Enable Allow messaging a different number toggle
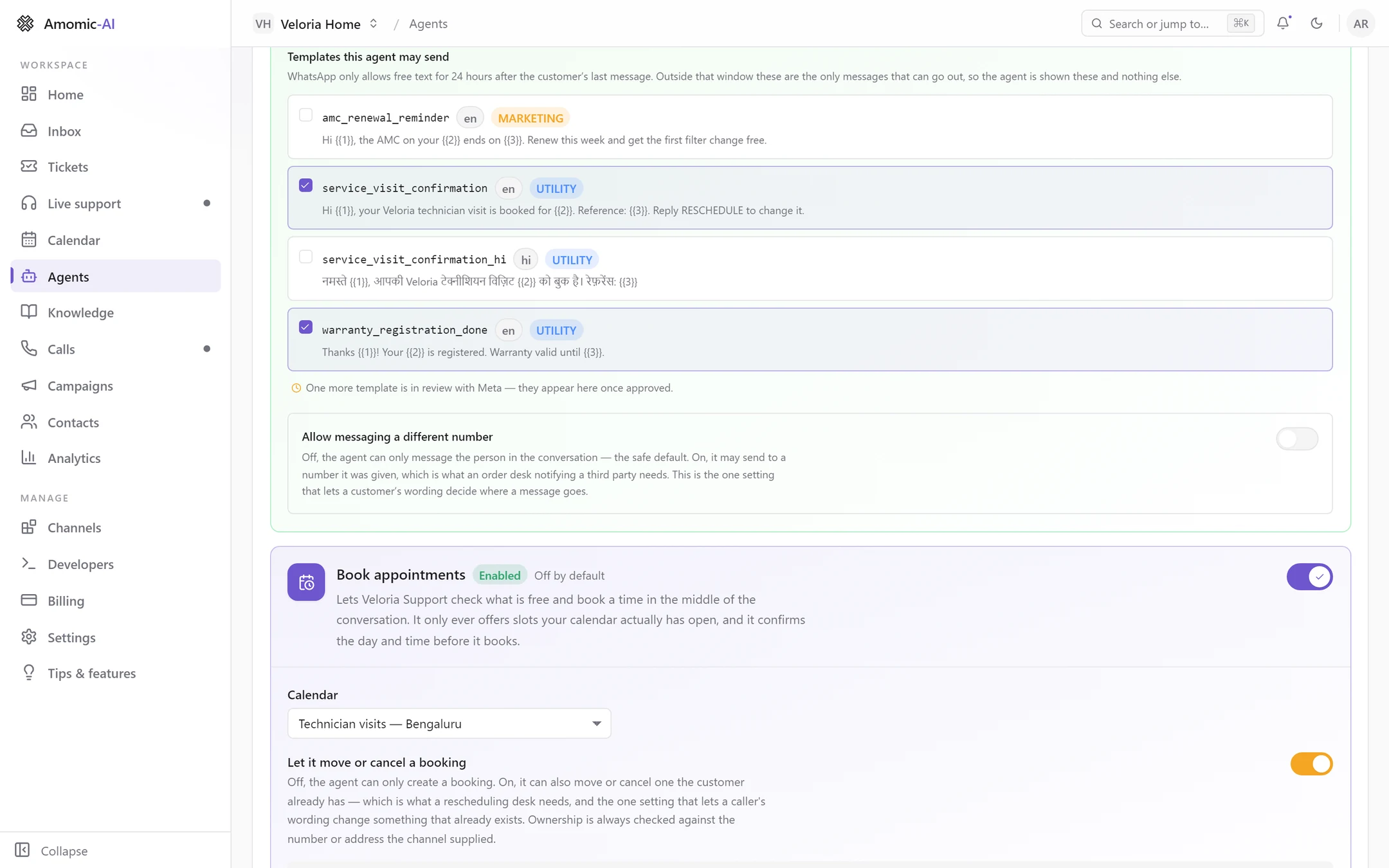The image size is (1389, 868). (x=1297, y=439)
